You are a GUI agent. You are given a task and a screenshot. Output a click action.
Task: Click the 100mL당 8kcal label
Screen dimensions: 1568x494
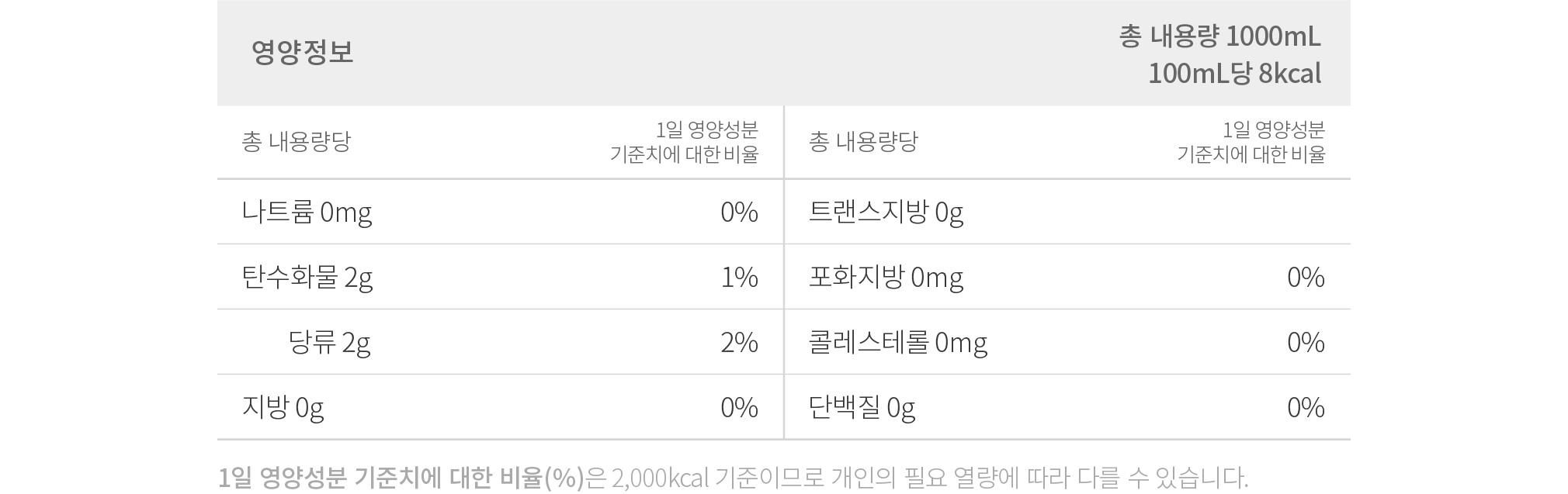(x=1234, y=74)
